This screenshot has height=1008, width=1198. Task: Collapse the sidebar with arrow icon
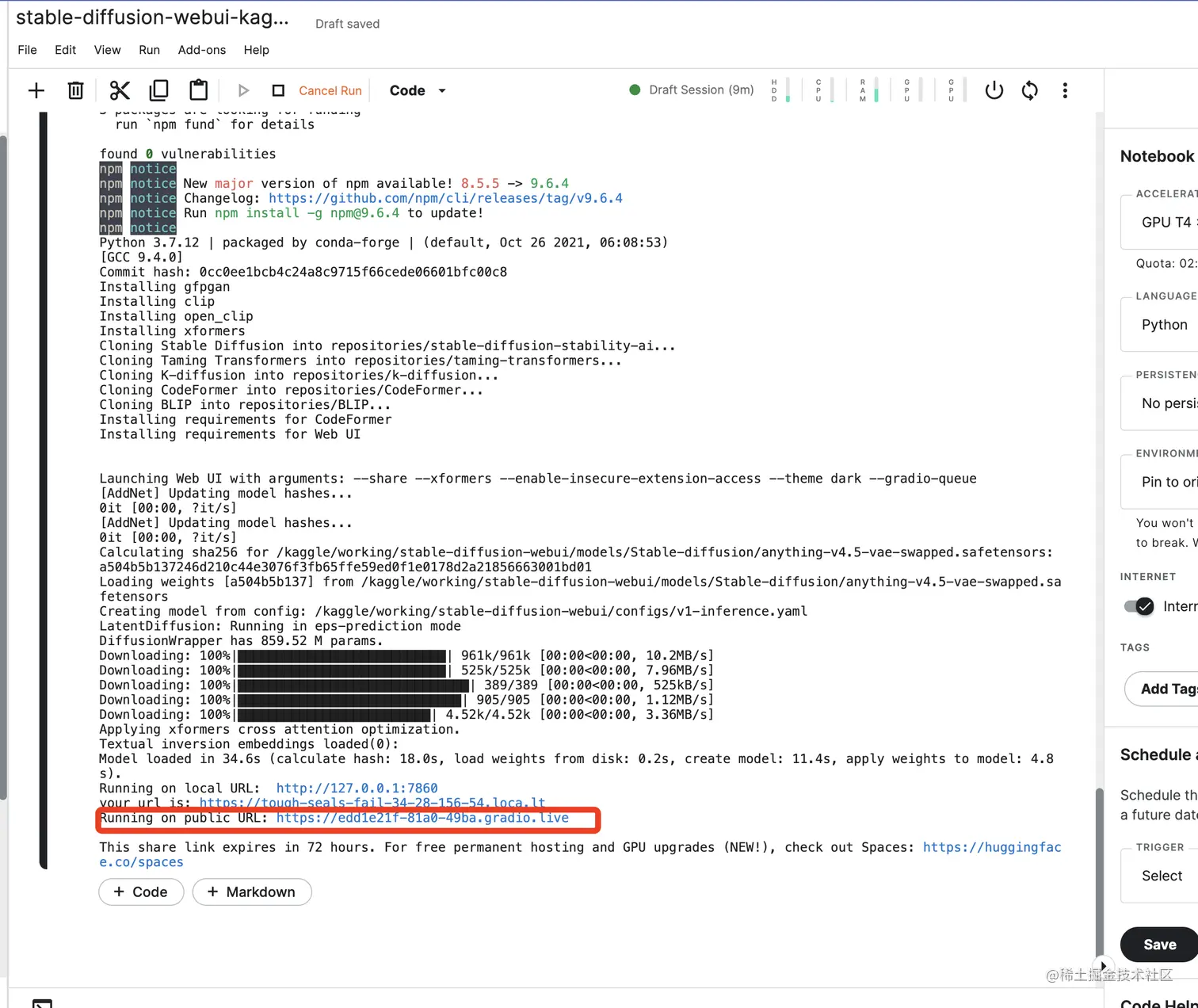coord(1103,966)
